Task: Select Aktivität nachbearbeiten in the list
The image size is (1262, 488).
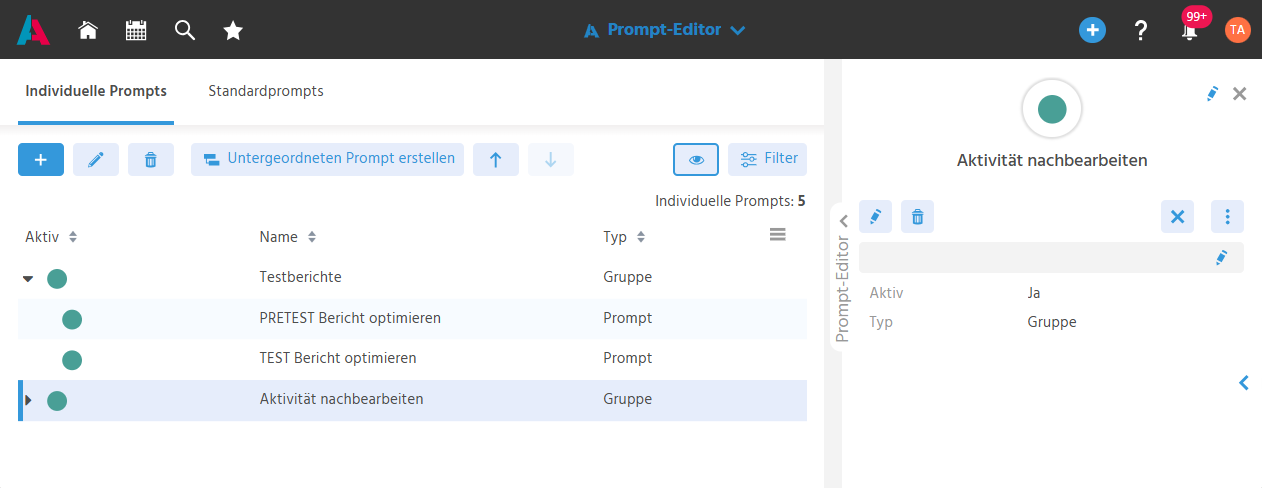Action: 412,400
